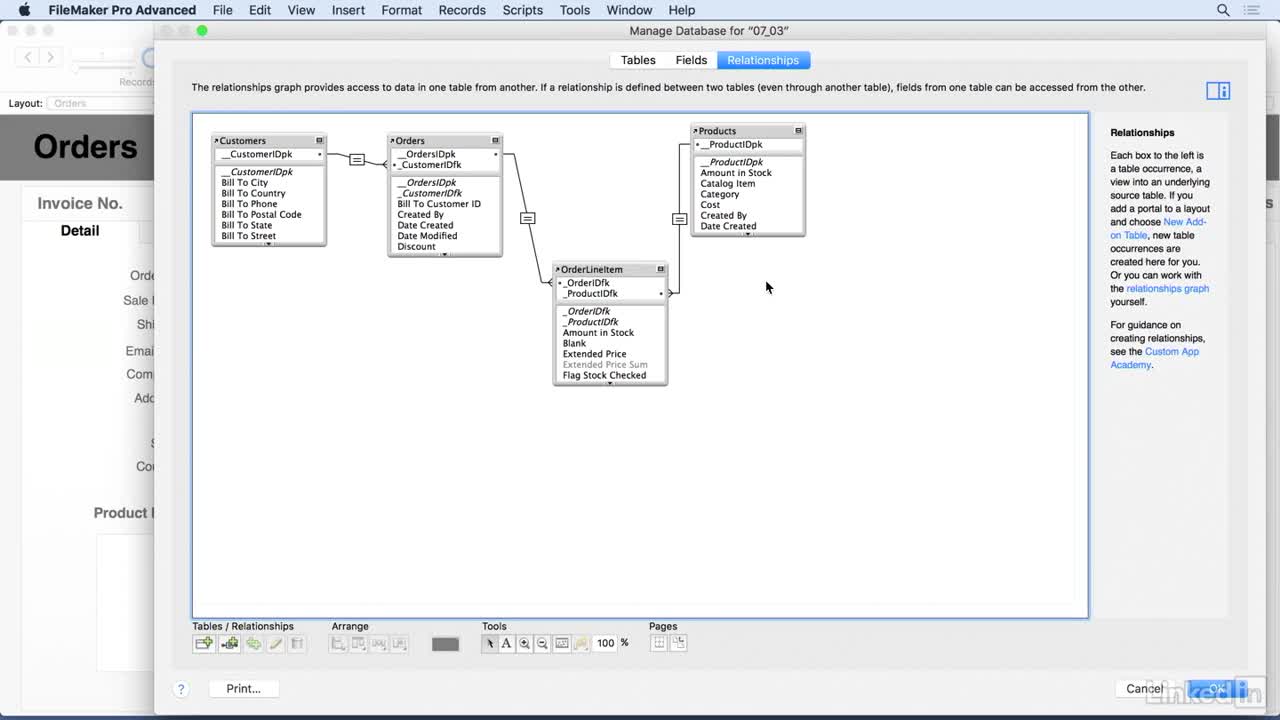Select Extended Price field in OrderLineItem
Screen dimensions: 1280x720
tap(595, 354)
